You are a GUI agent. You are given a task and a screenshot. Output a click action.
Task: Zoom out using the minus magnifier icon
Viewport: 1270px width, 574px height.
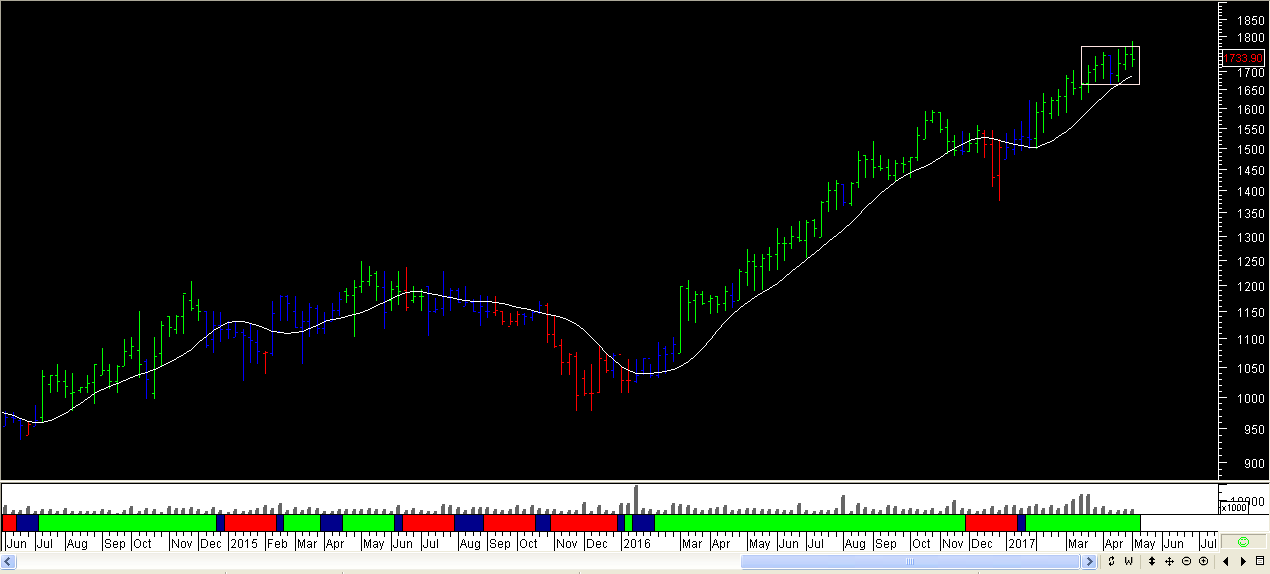coord(1186,561)
